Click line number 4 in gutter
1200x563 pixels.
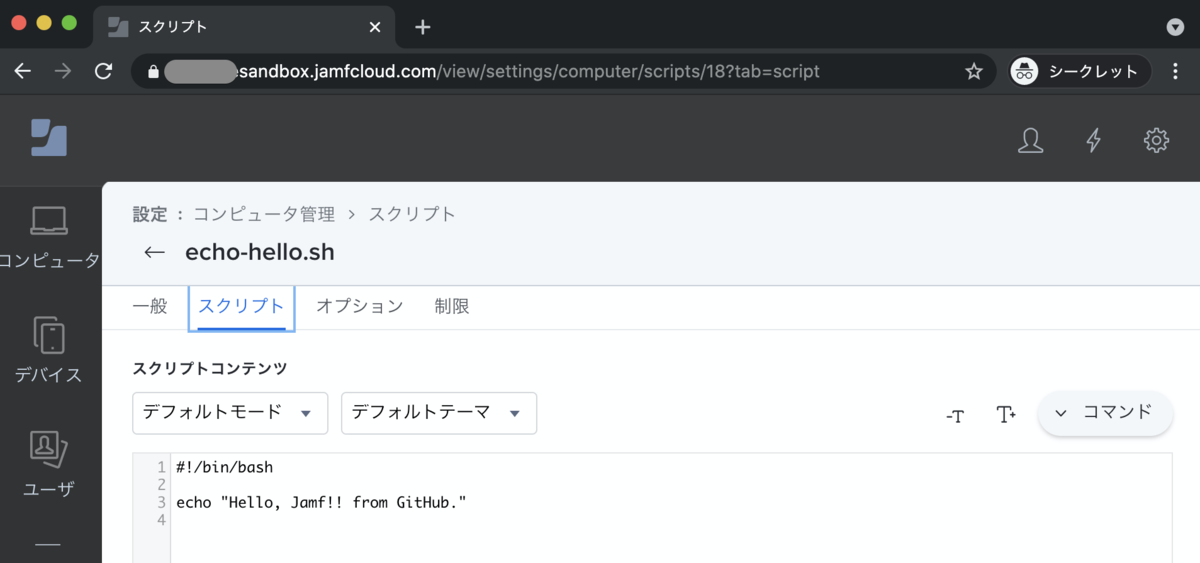coord(161,520)
